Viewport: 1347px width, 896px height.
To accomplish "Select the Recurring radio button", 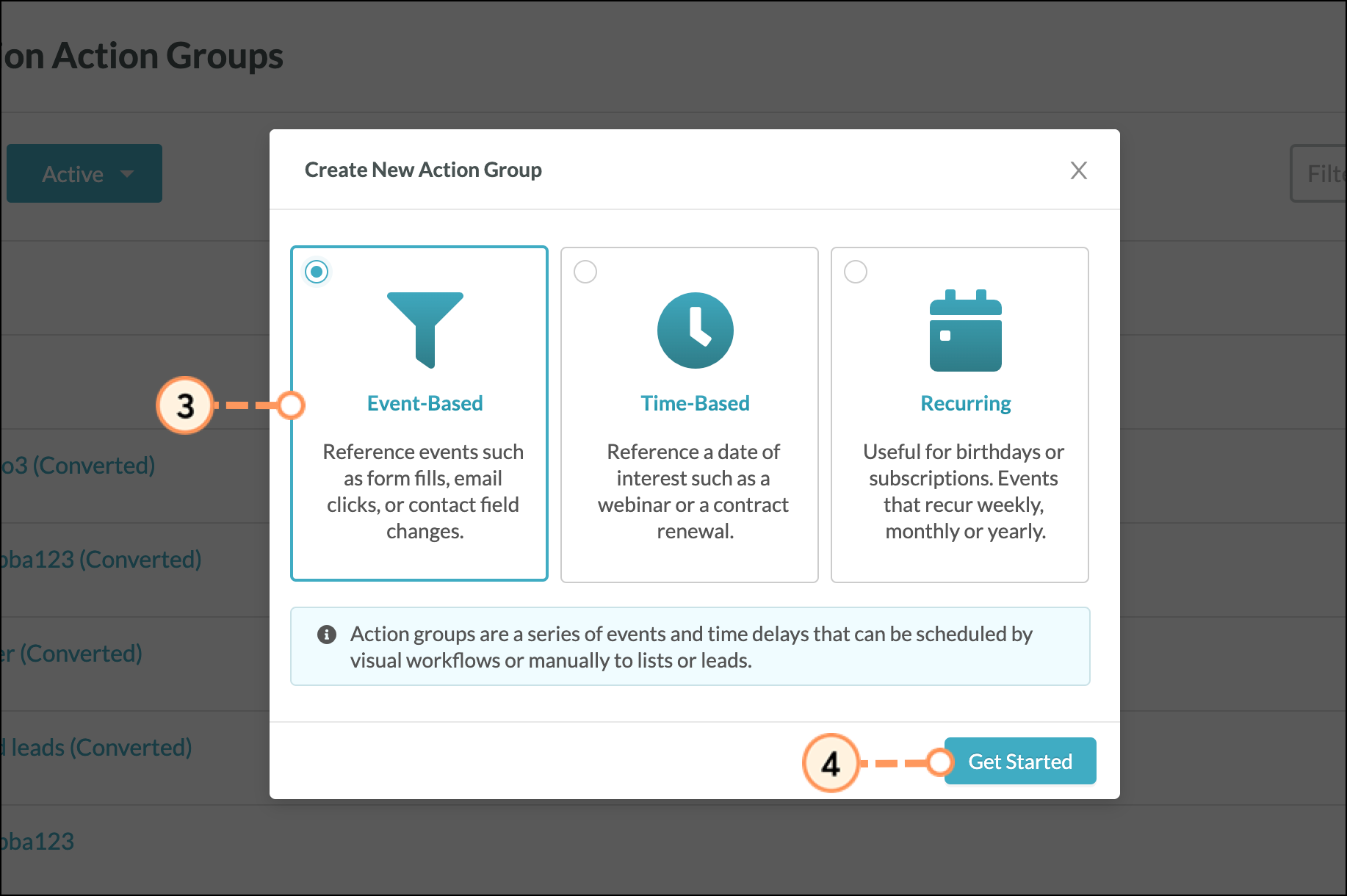I will tap(856, 272).
